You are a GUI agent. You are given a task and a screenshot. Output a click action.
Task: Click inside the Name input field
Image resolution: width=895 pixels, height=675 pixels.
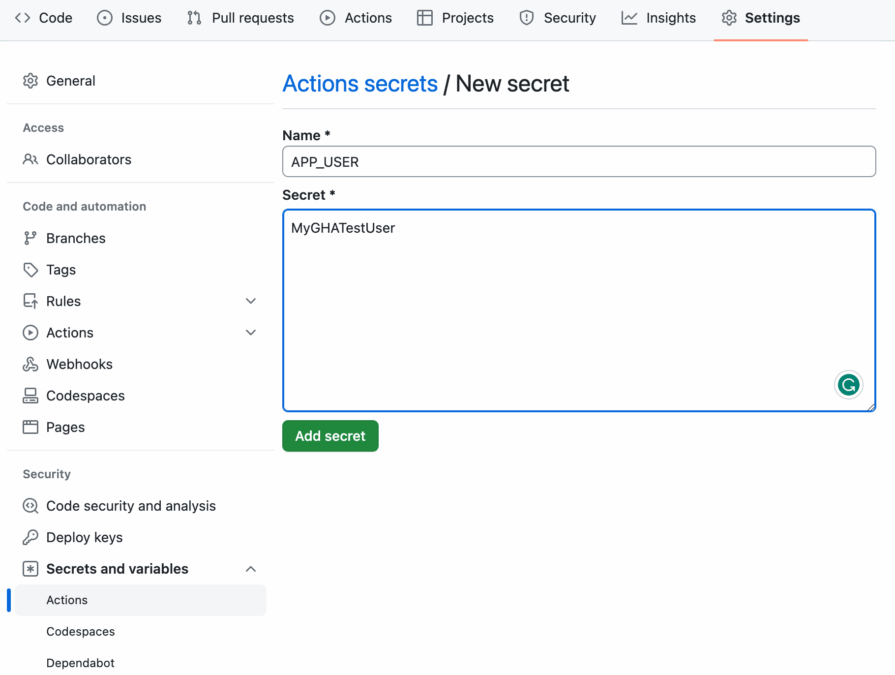578,161
